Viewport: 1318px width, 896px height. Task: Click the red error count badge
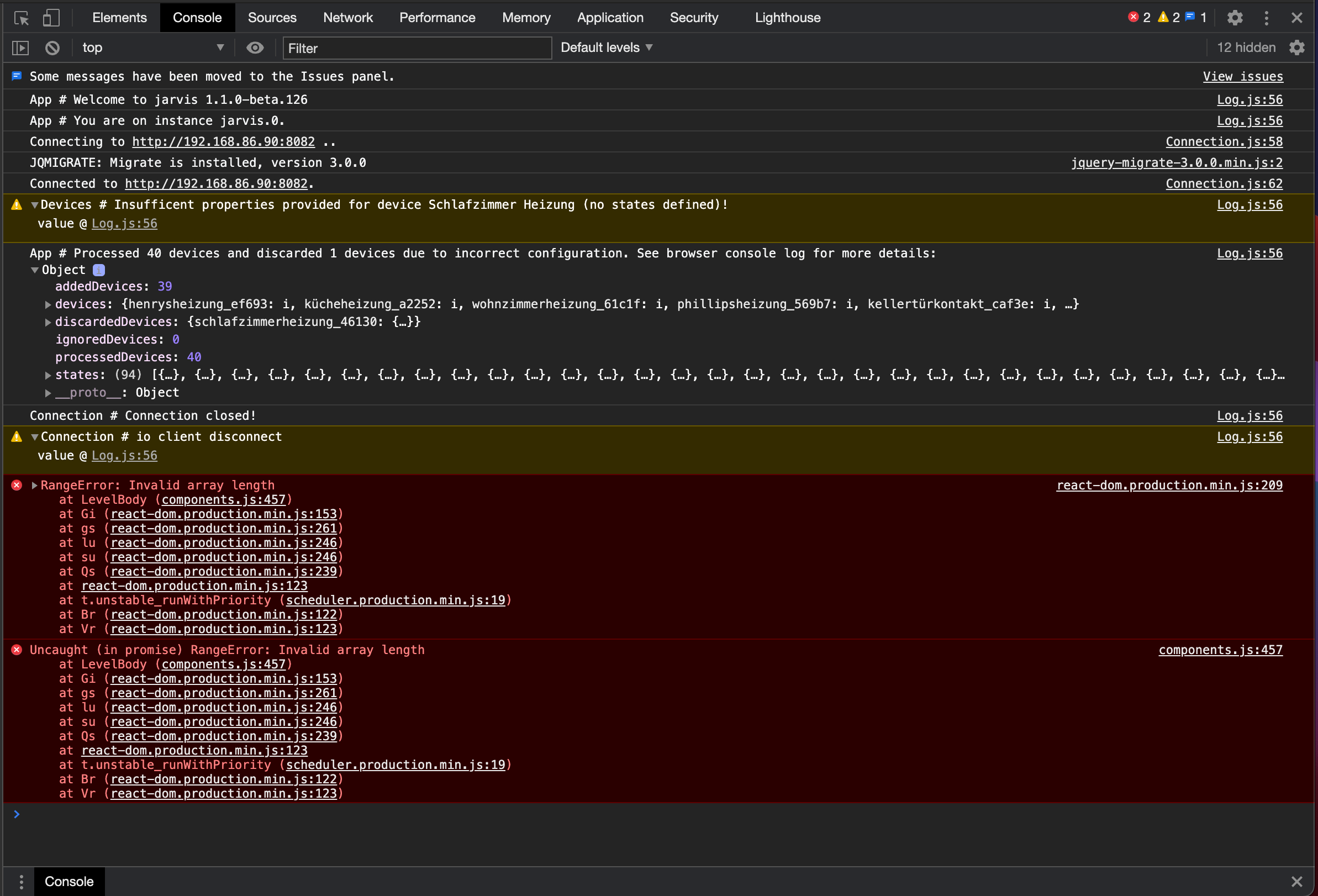1139,18
